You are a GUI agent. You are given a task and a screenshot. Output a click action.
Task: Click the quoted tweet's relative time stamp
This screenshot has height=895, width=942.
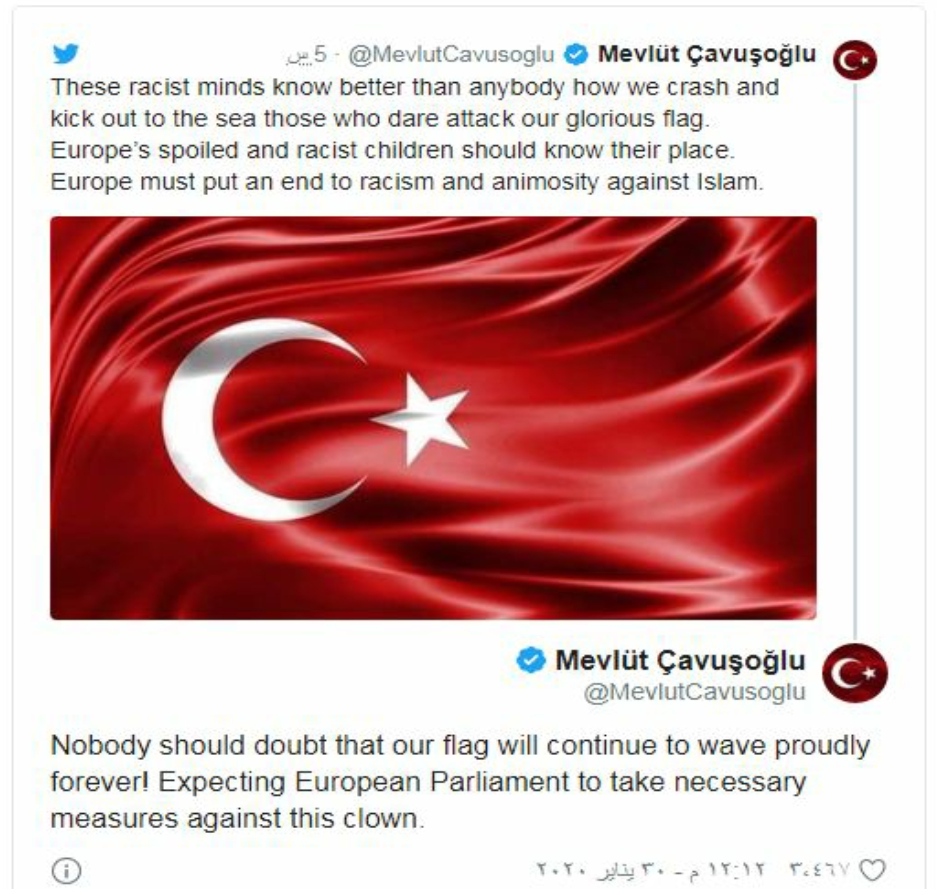pyautogui.click(x=307, y=55)
